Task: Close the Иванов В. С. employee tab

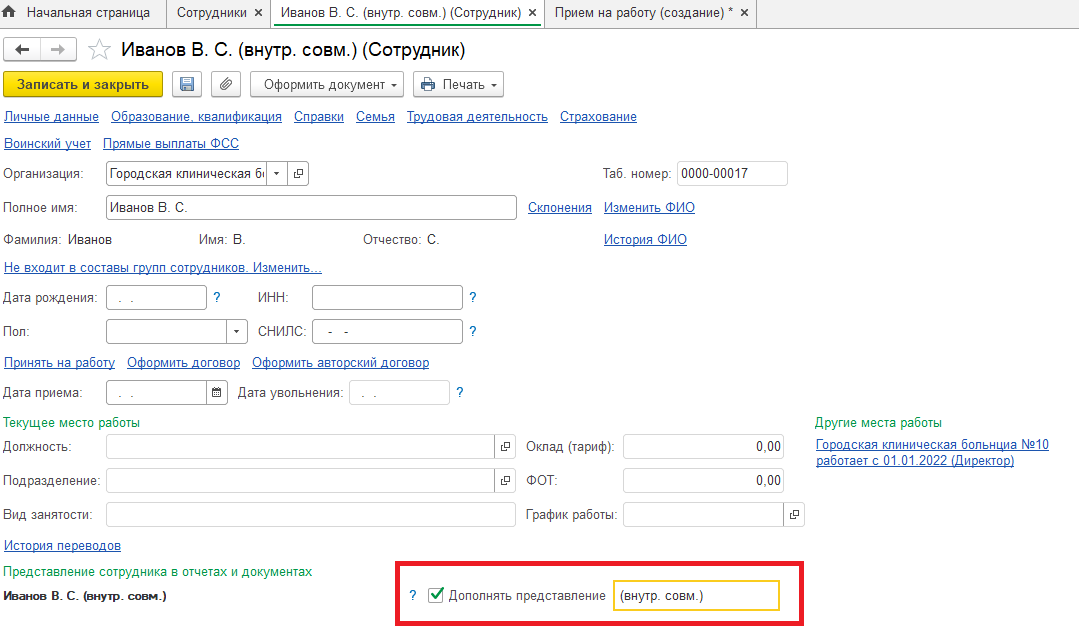Action: tap(532, 12)
